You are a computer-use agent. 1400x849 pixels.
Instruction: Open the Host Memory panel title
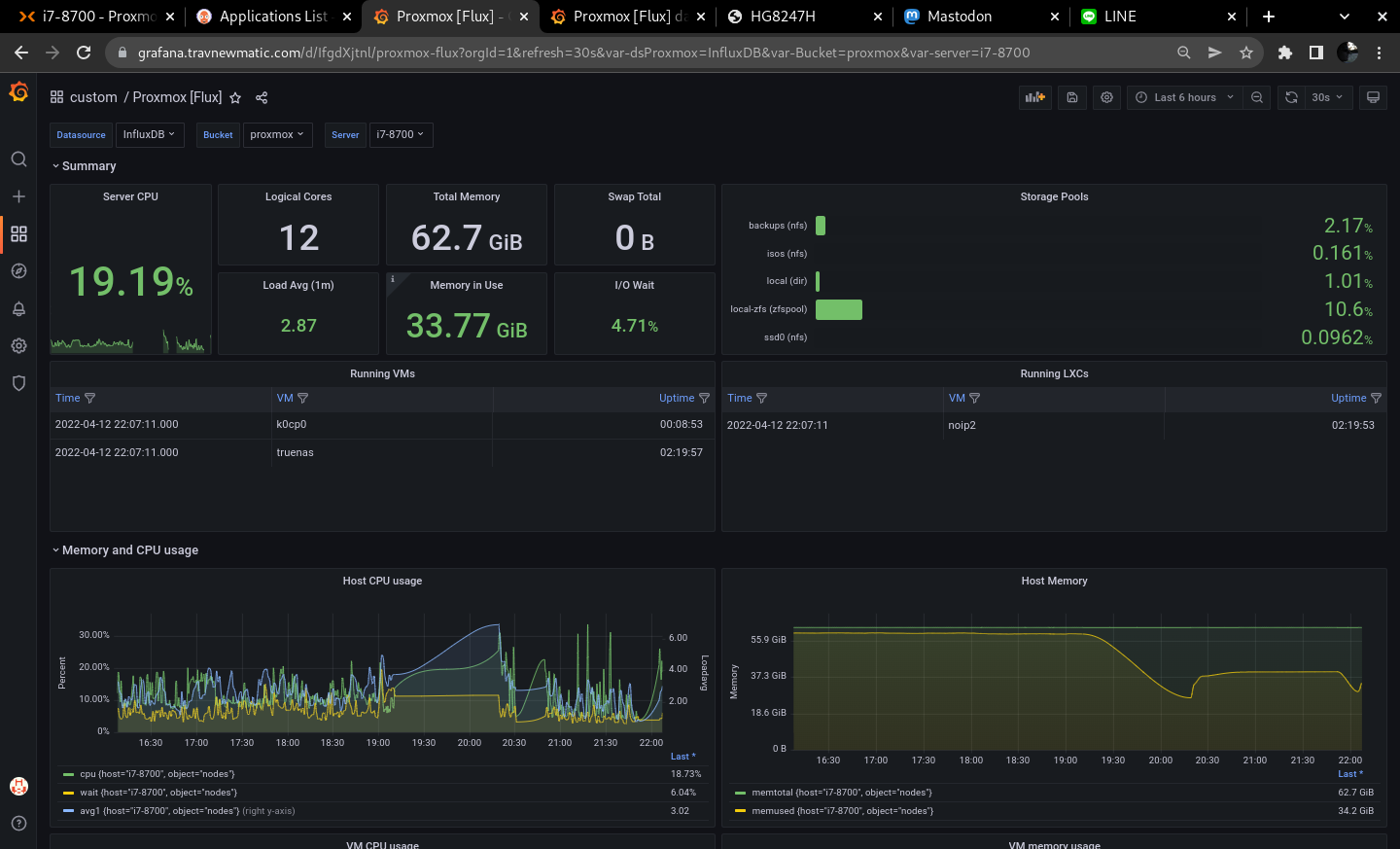pyautogui.click(x=1054, y=581)
